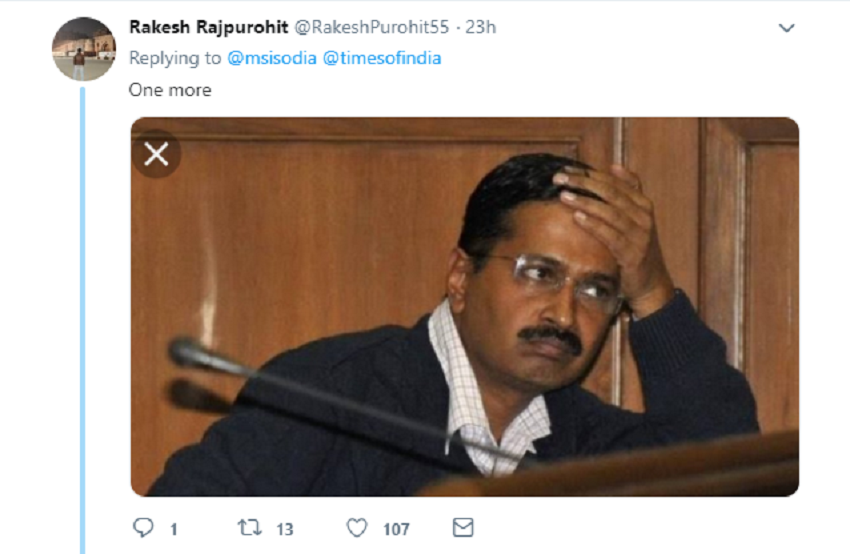Click the "Replying to" label
The width and height of the screenshot is (850, 554).
coord(175,58)
